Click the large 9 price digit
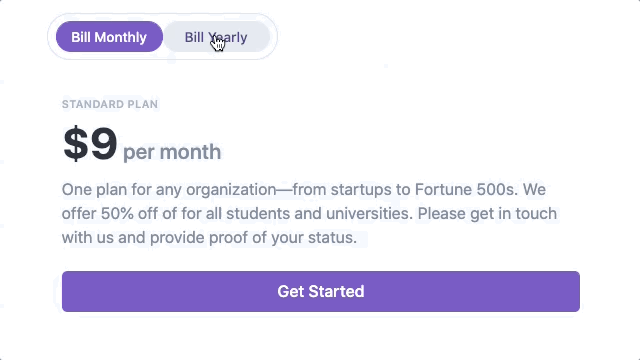Viewport: 640px width, 360px height. coord(104,144)
